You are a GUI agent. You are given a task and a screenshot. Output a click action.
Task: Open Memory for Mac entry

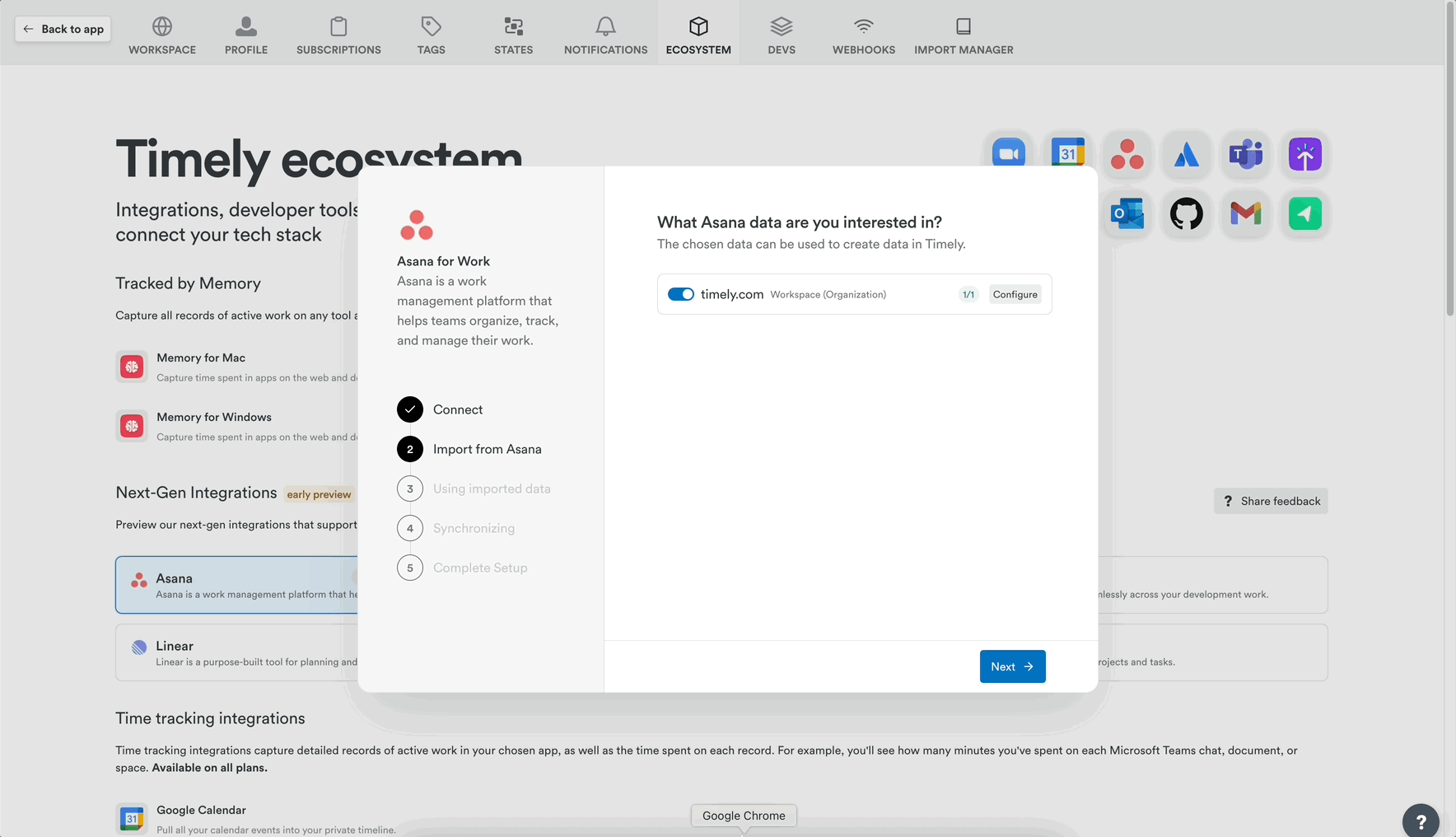[x=201, y=358]
